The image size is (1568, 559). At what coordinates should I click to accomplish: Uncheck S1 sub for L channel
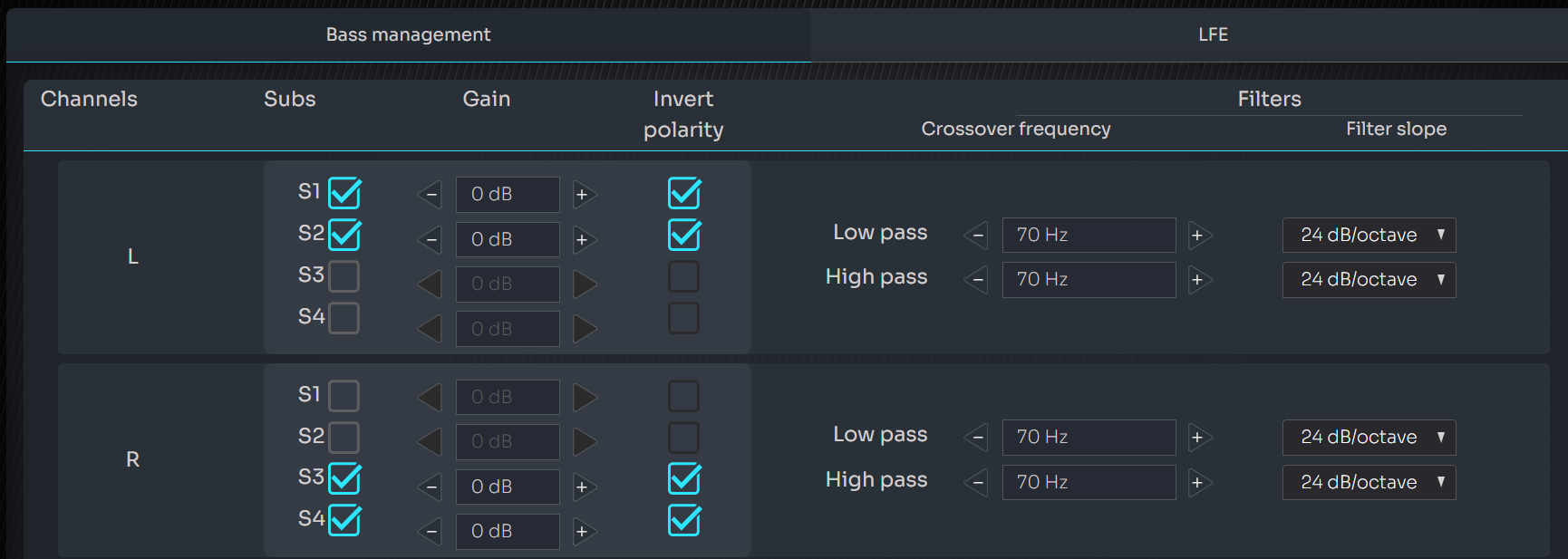[x=344, y=193]
